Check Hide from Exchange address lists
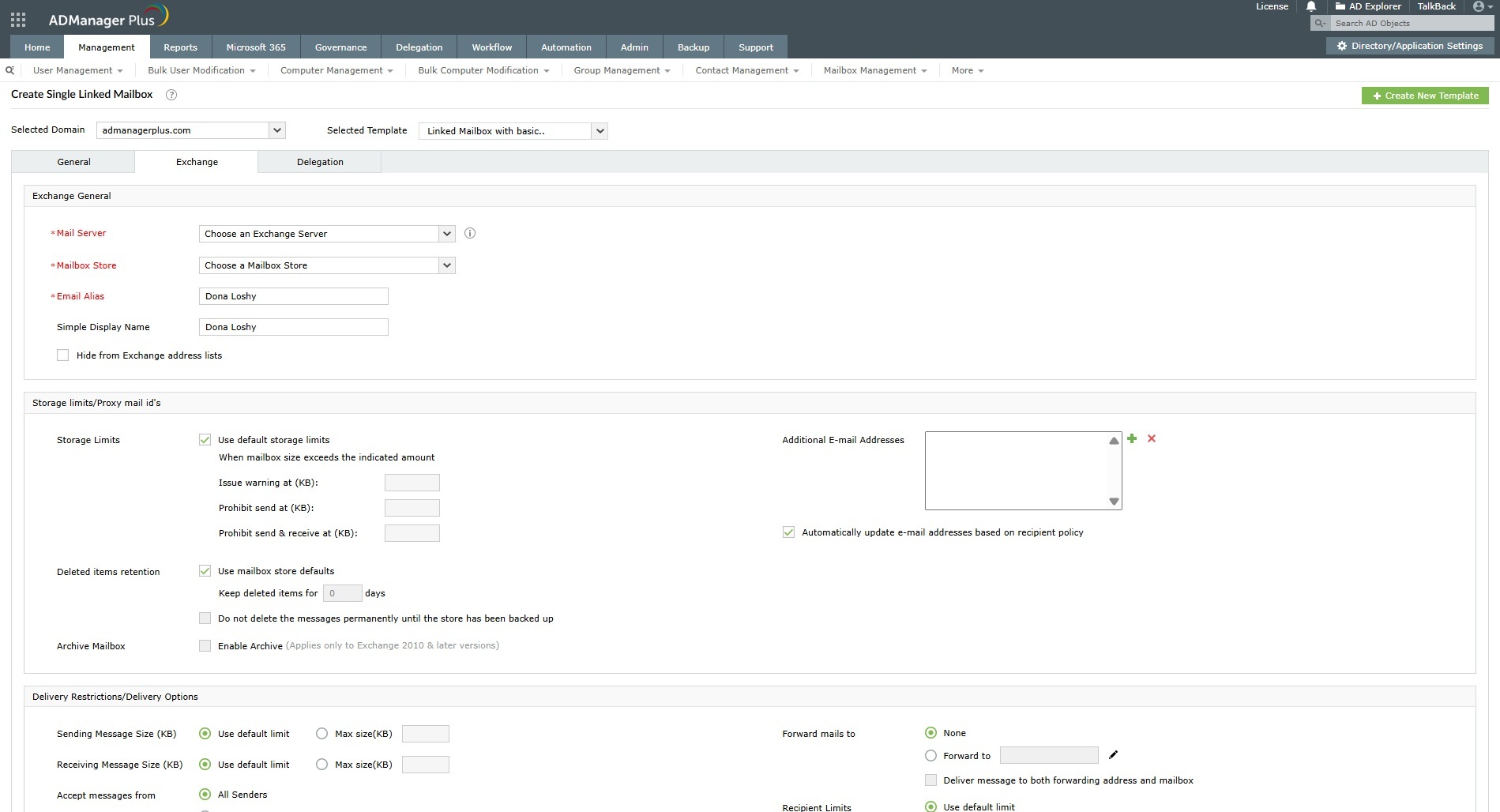 (x=62, y=355)
